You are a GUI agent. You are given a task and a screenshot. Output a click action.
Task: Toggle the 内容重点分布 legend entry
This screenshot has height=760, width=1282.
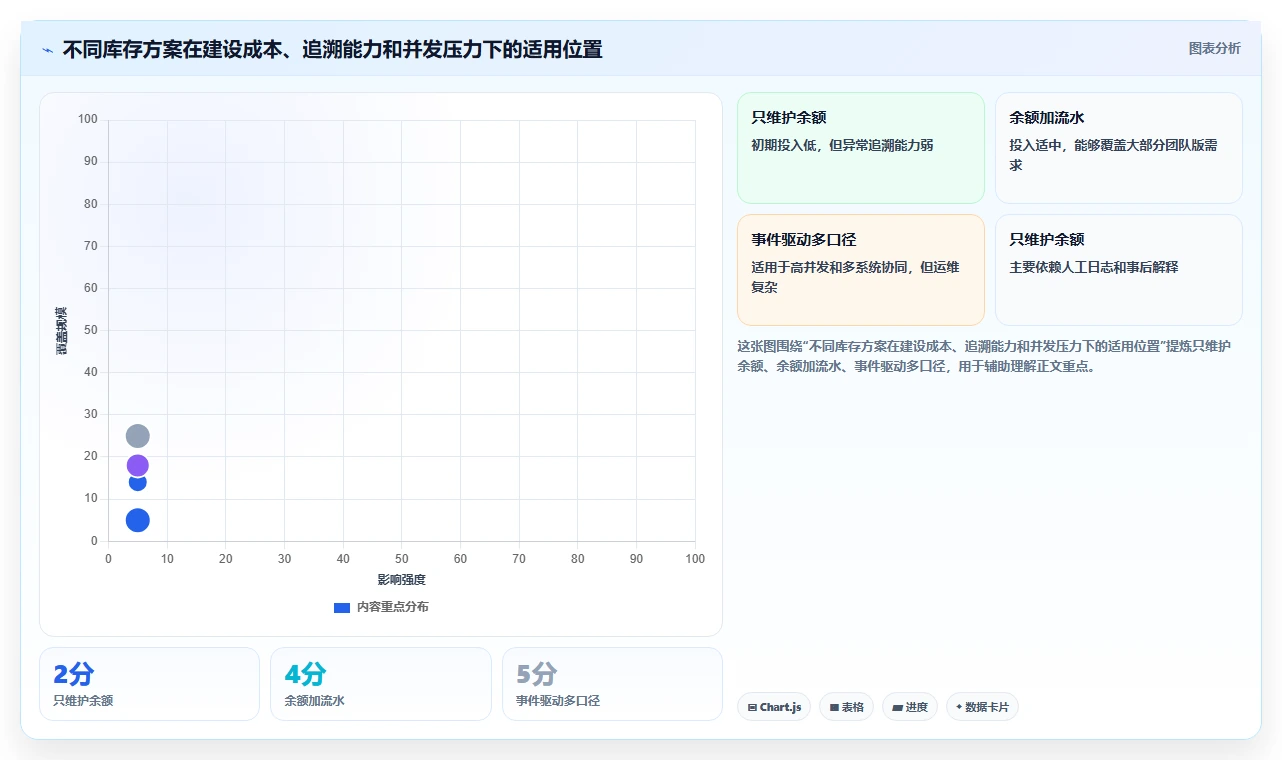[381, 607]
